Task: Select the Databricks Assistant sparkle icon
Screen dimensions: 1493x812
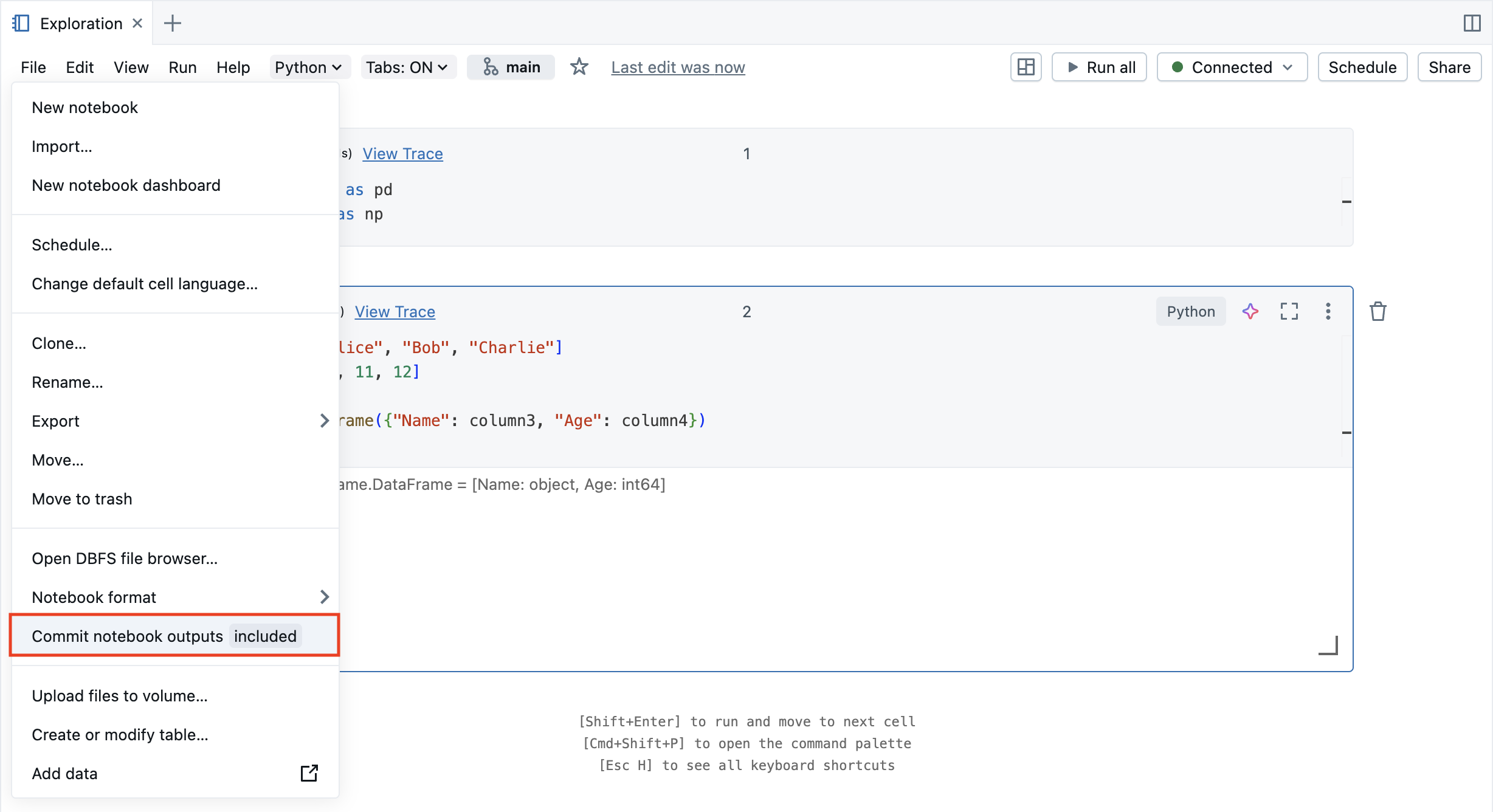Action: pyautogui.click(x=1250, y=311)
